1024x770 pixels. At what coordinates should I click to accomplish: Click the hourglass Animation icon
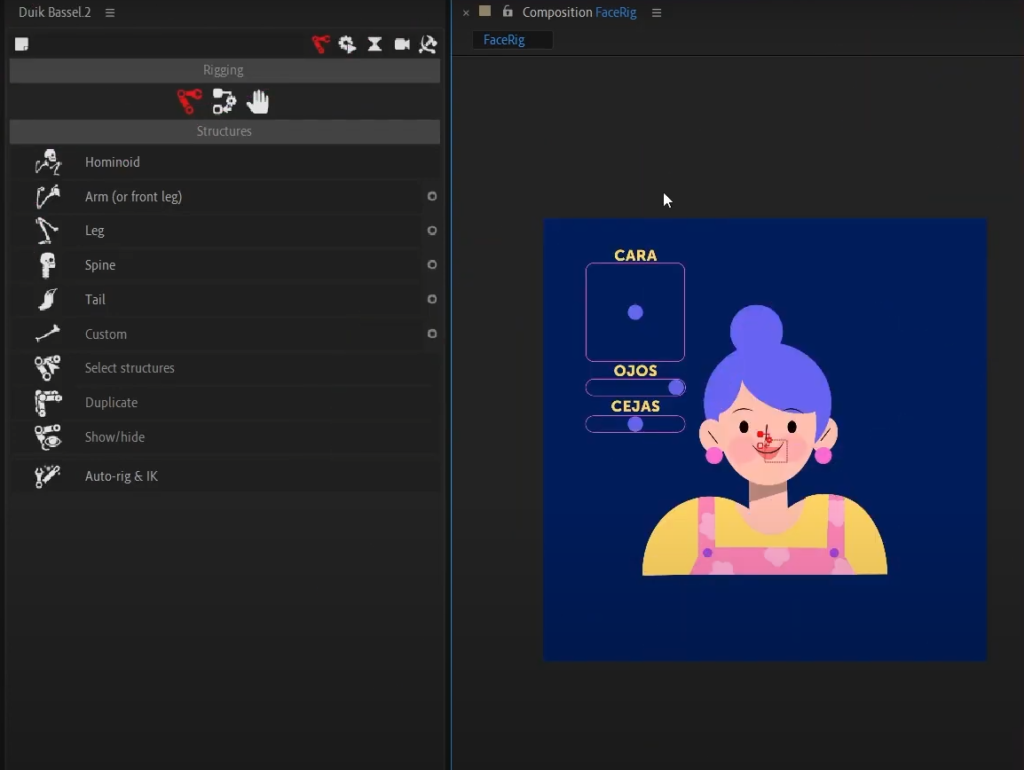pos(375,44)
